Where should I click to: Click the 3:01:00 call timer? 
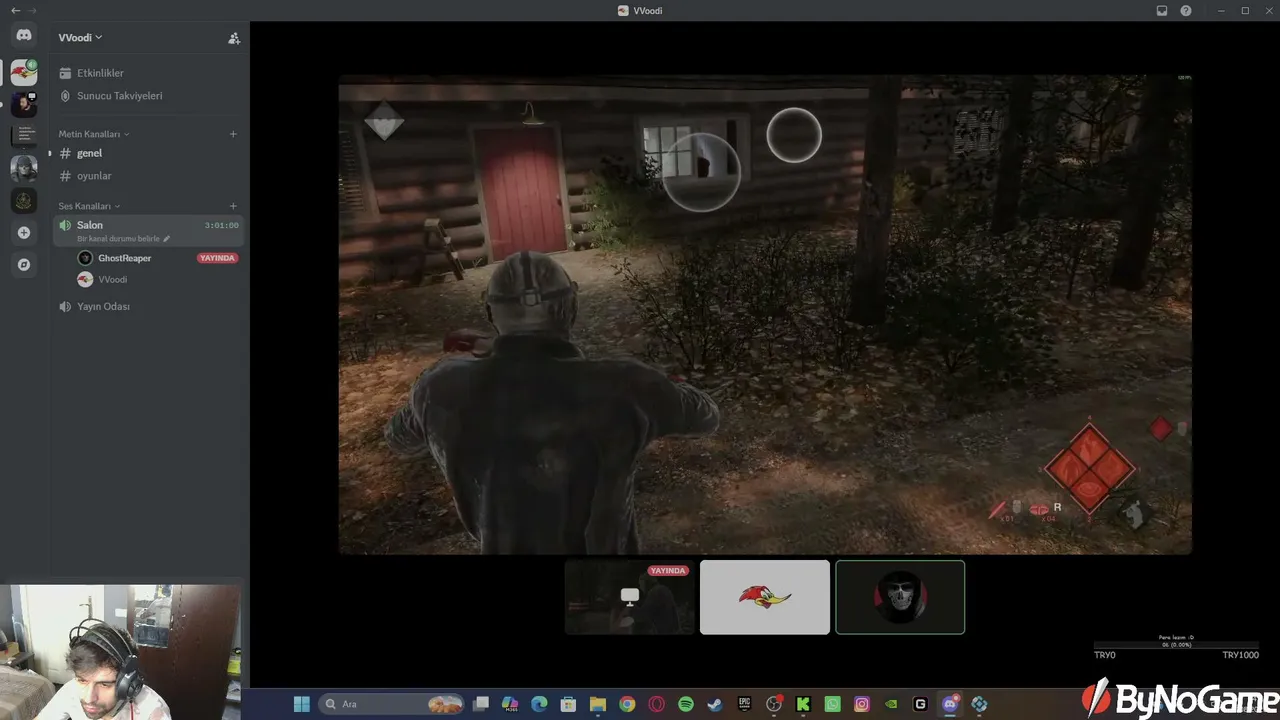(221, 226)
